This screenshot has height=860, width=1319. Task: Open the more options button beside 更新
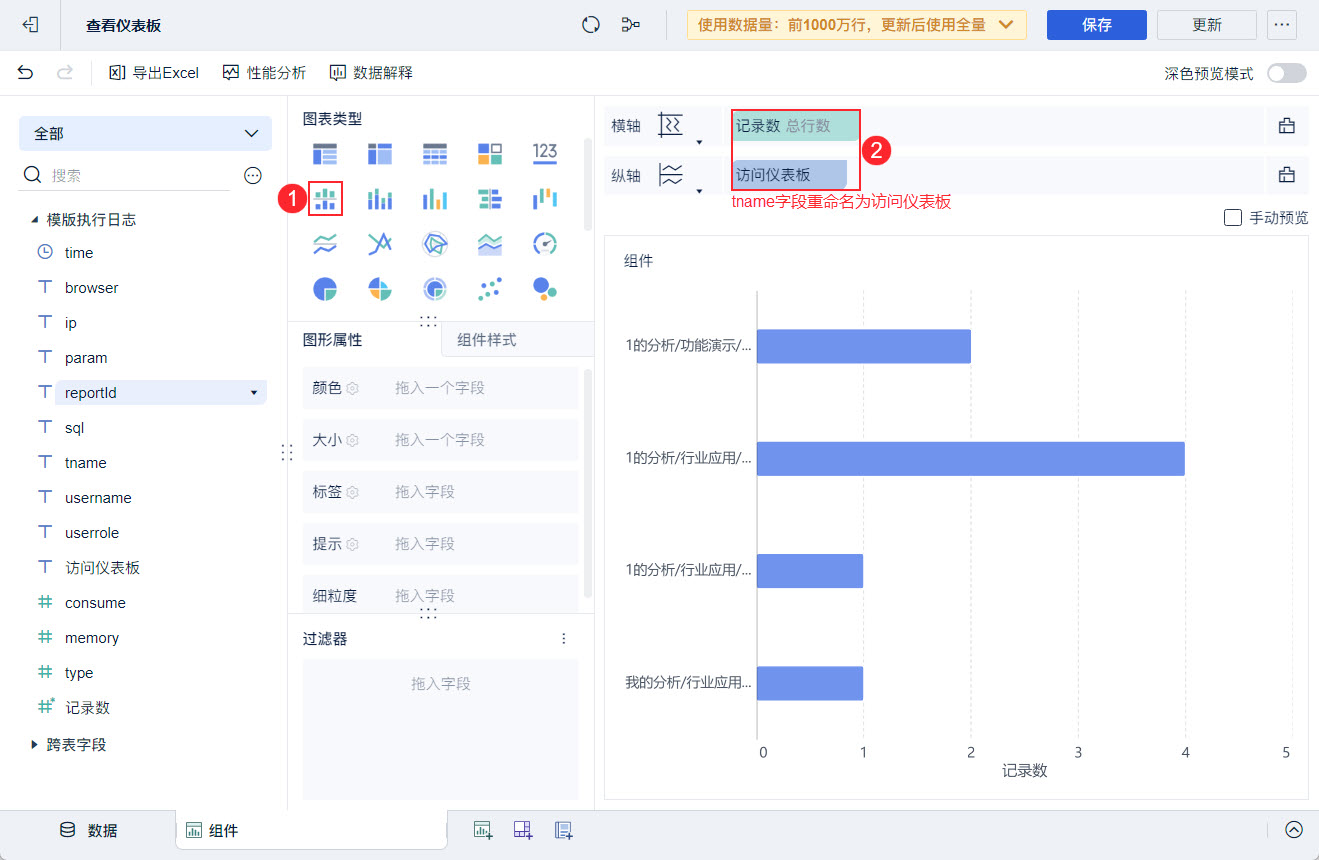(1282, 25)
